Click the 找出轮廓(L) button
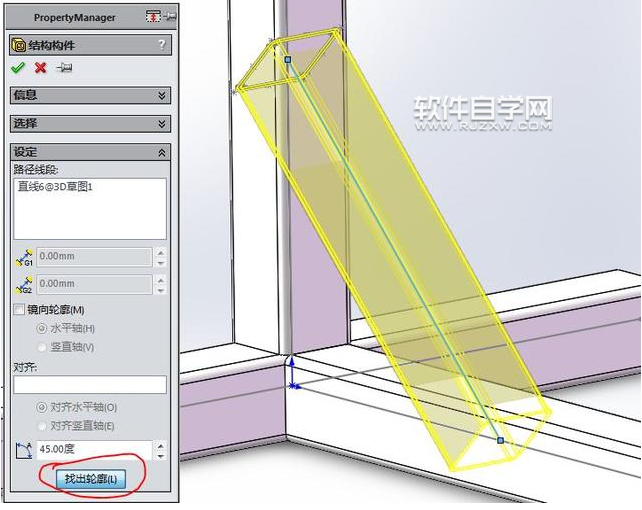Viewport: 642px width, 510px height. point(91,478)
